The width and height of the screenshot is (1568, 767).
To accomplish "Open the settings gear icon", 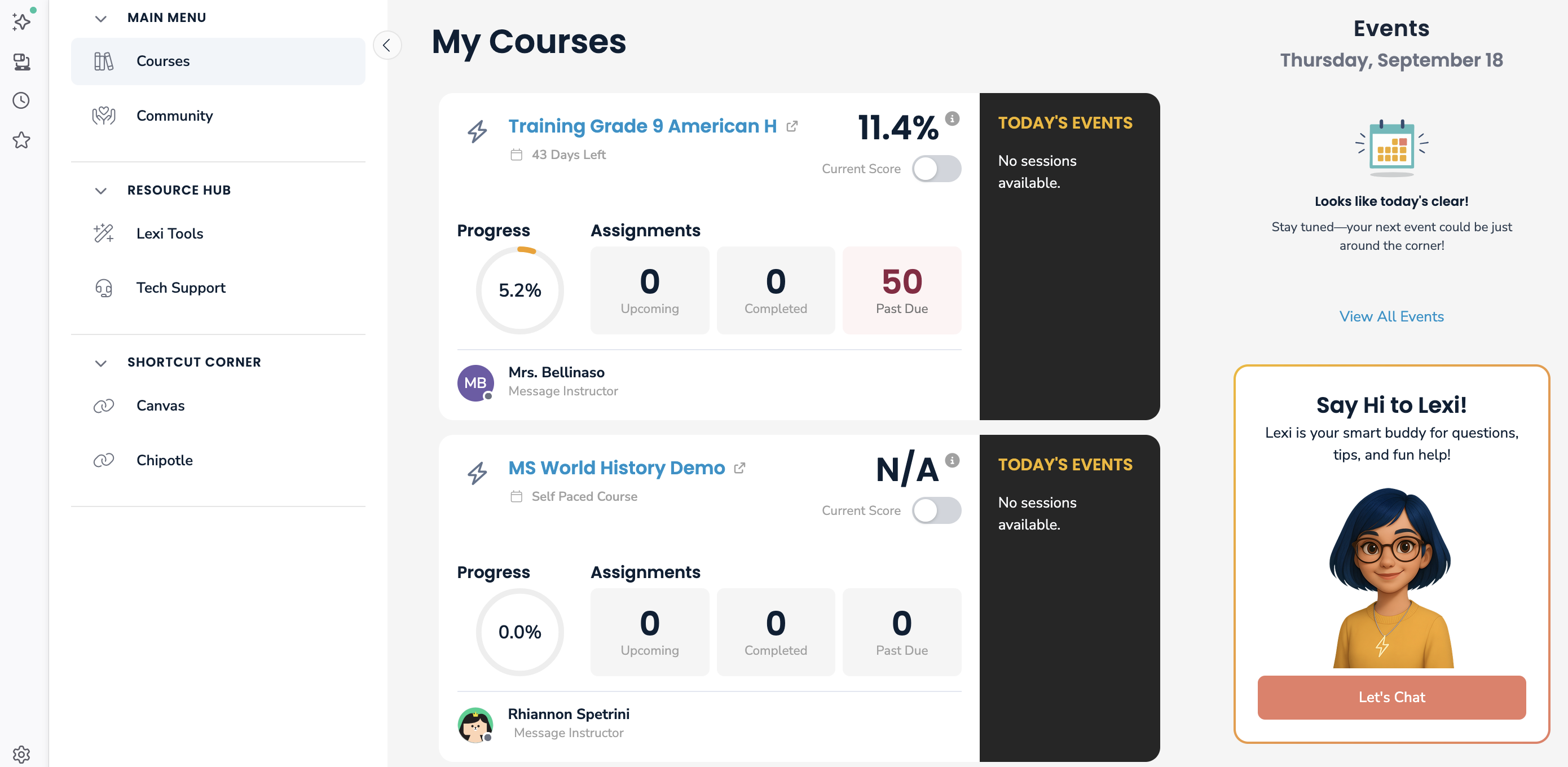I will 21,754.
